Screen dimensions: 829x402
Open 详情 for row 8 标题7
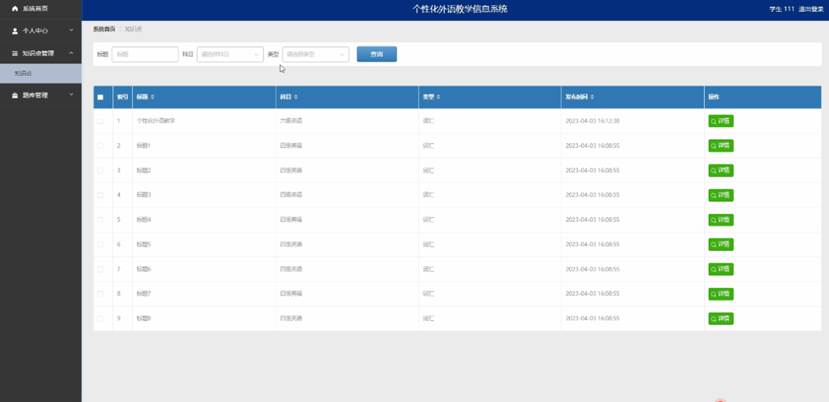[721, 294]
